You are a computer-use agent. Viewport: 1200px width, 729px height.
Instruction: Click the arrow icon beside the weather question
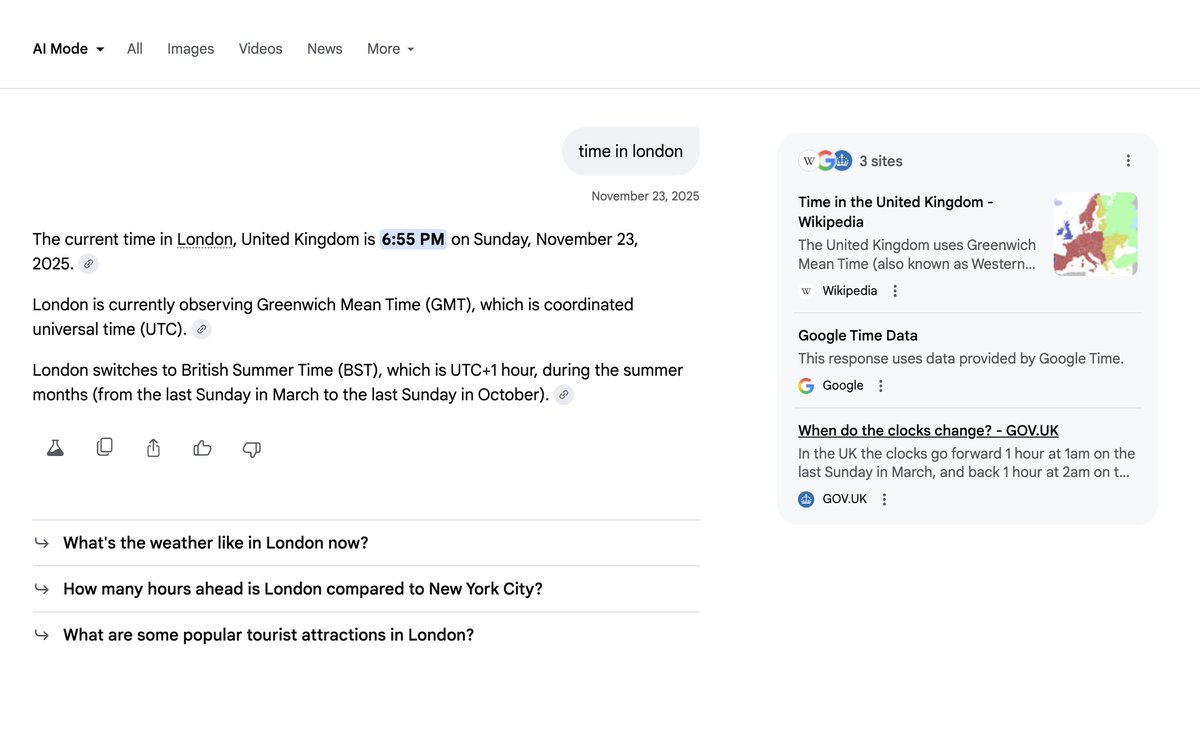[41, 543]
